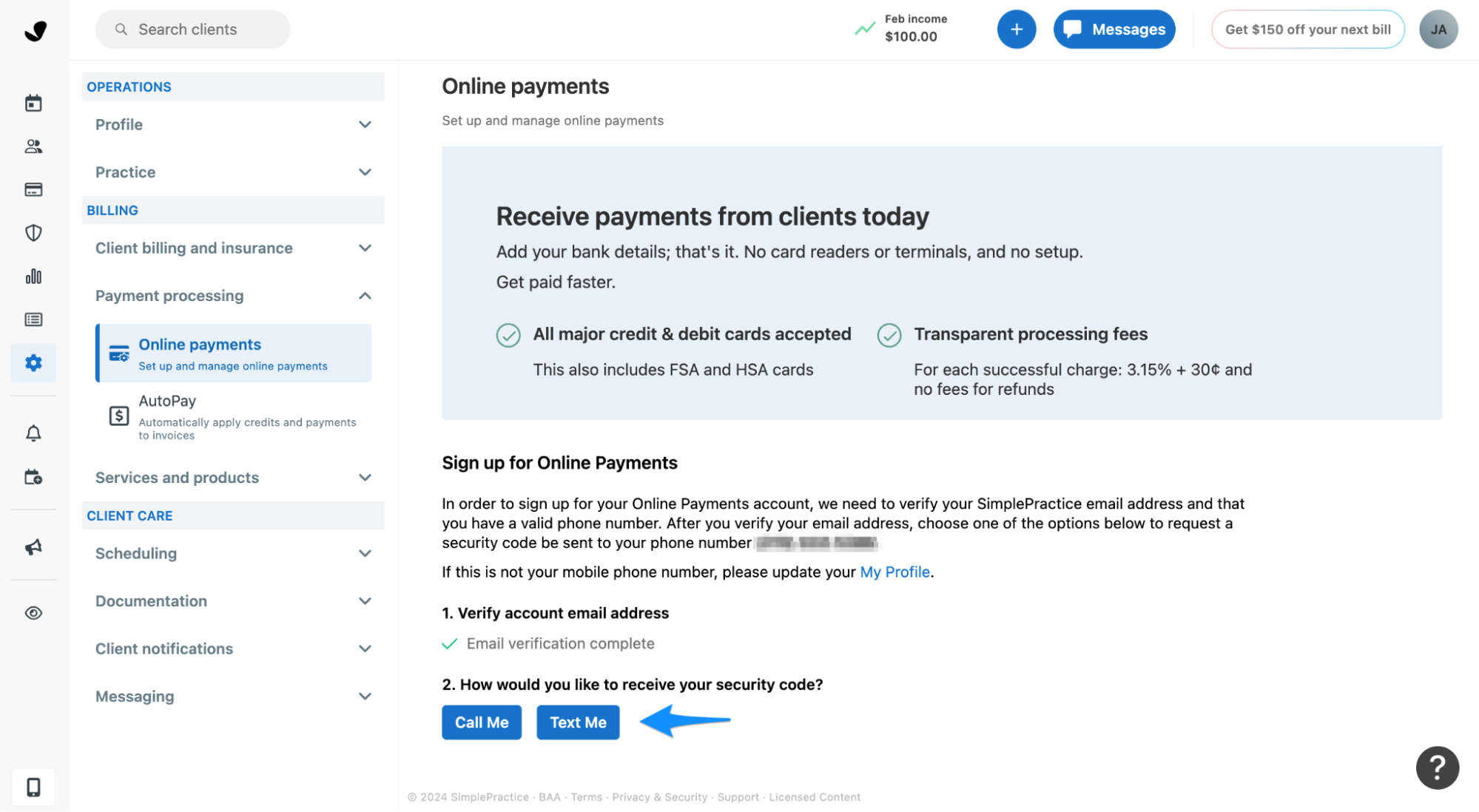Open the notifications bell icon
This screenshot has width=1479, height=812.
(33, 433)
